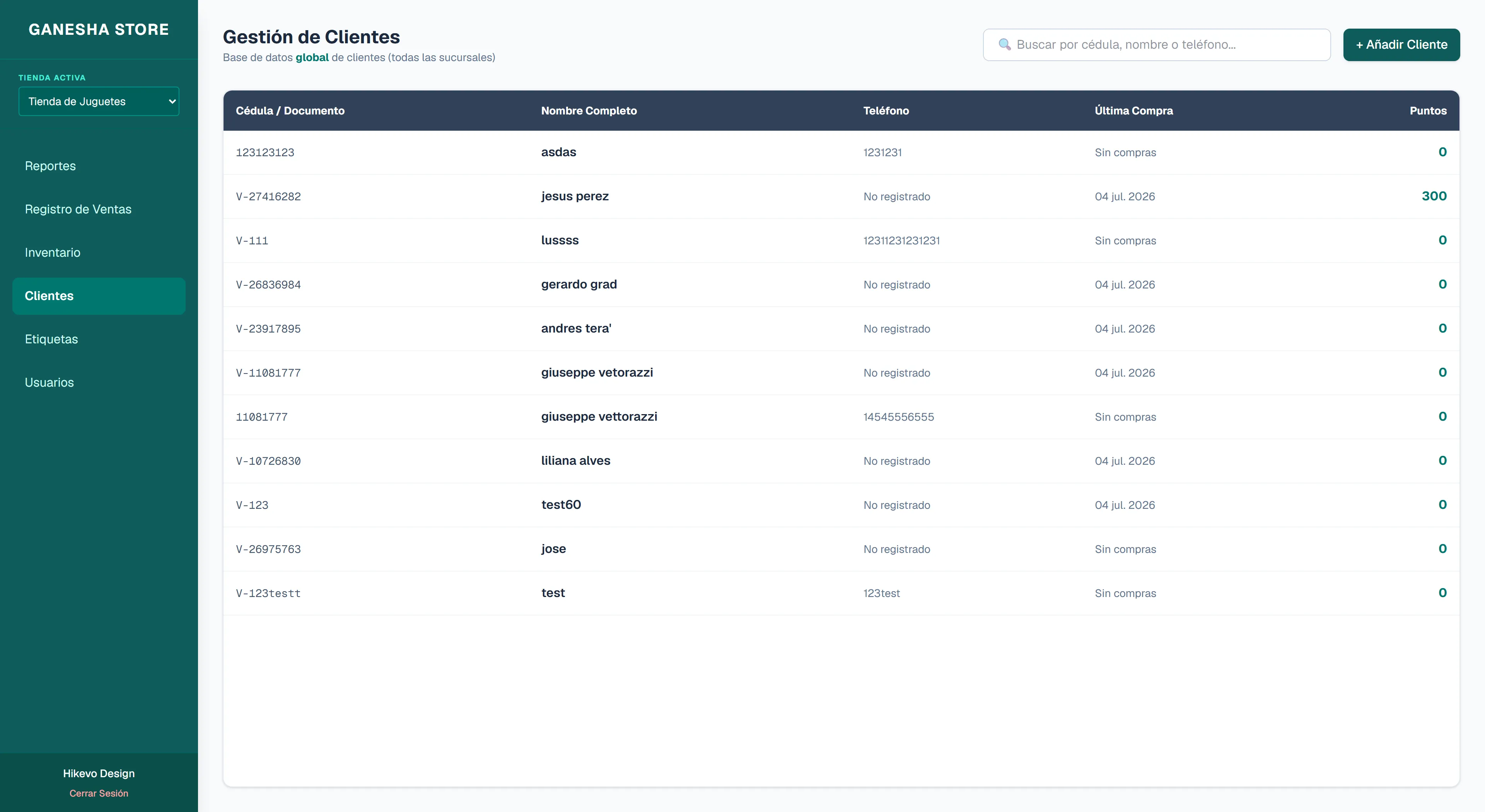Open the Tienda de Juguetes store dropdown

click(99, 101)
